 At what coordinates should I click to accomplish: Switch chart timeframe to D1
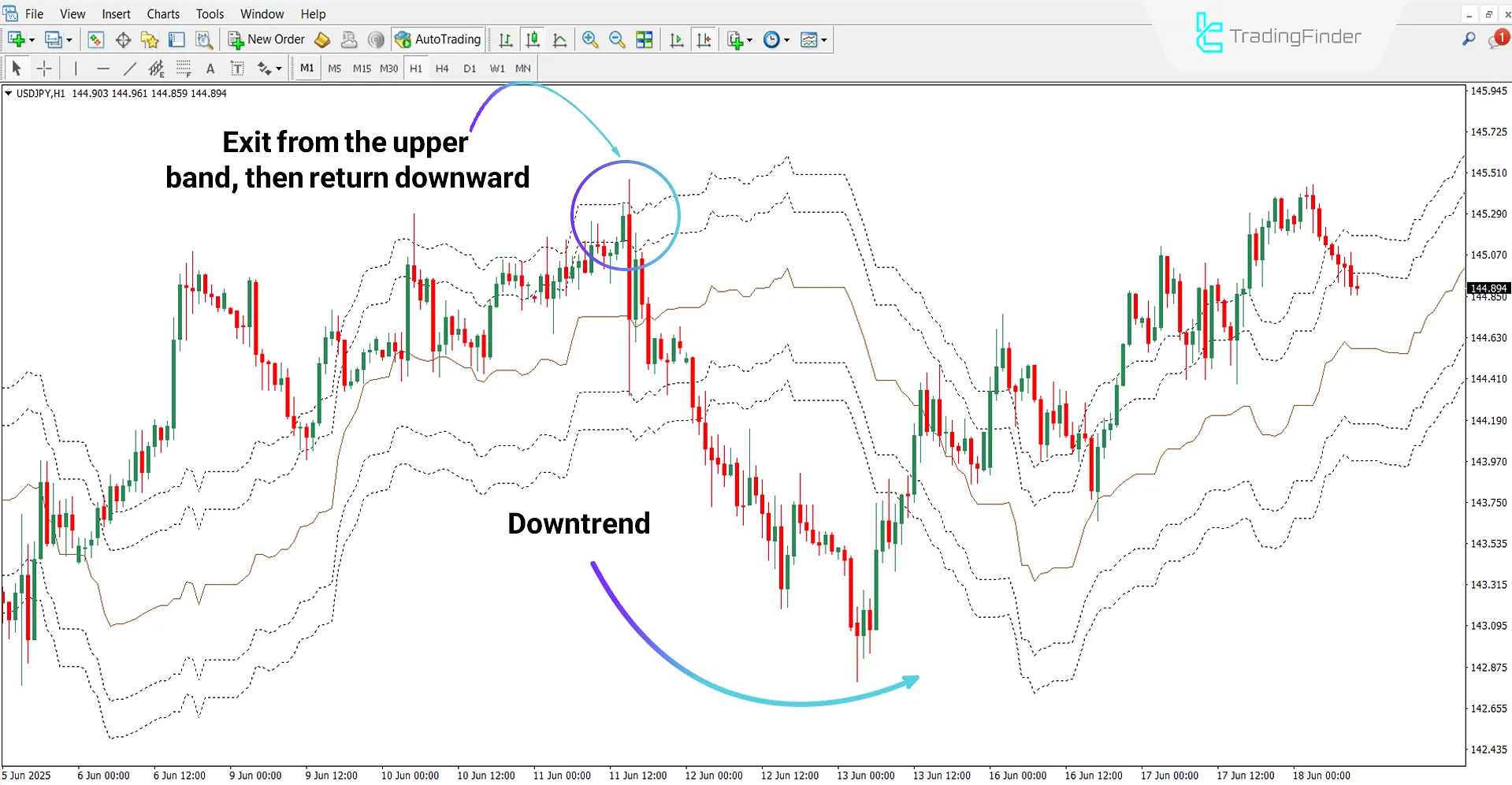point(470,68)
